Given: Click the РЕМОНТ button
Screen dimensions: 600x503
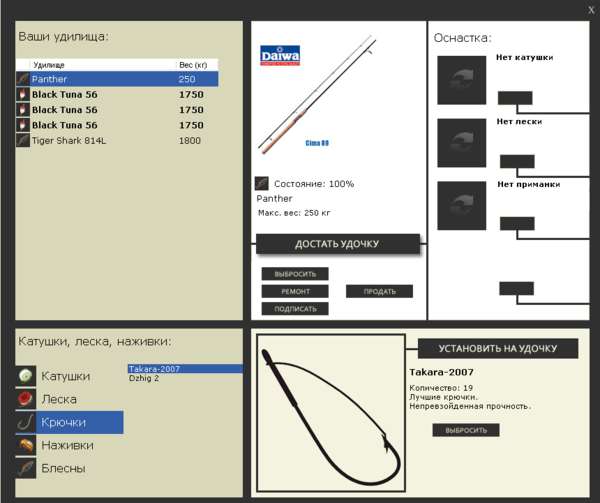Looking at the screenshot, I should pyautogui.click(x=295, y=291).
